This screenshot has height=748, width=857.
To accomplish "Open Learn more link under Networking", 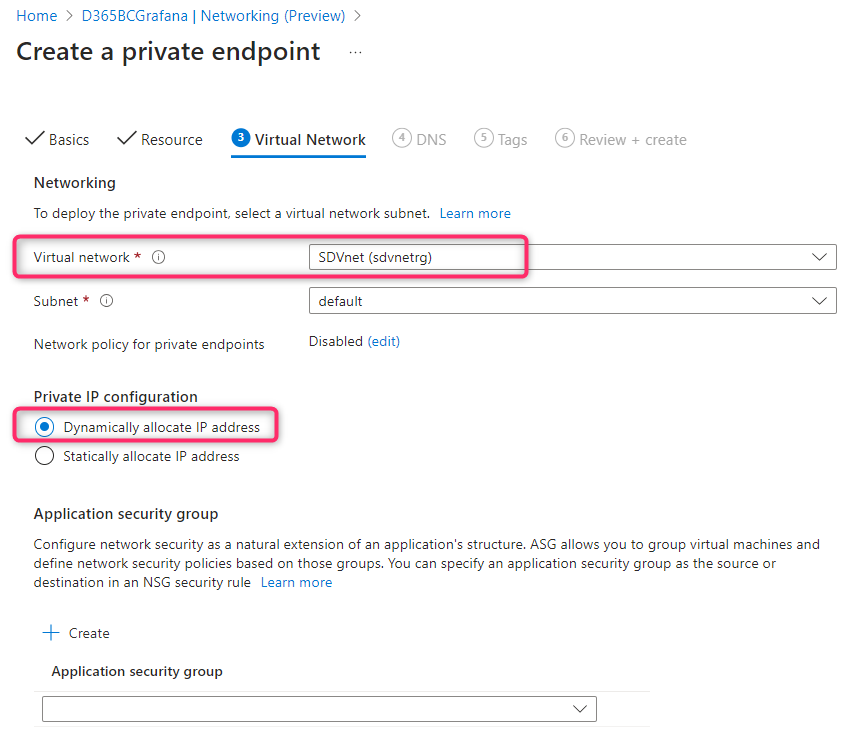I will click(475, 213).
